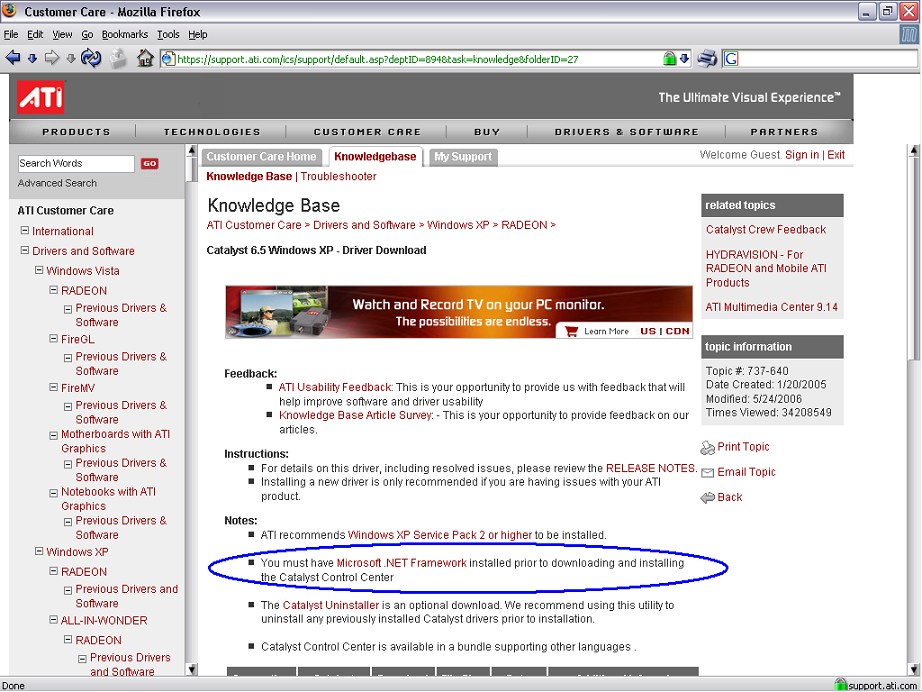The image size is (922, 692).
Task: Click the Watch and Record TV banner
Action: (x=459, y=312)
